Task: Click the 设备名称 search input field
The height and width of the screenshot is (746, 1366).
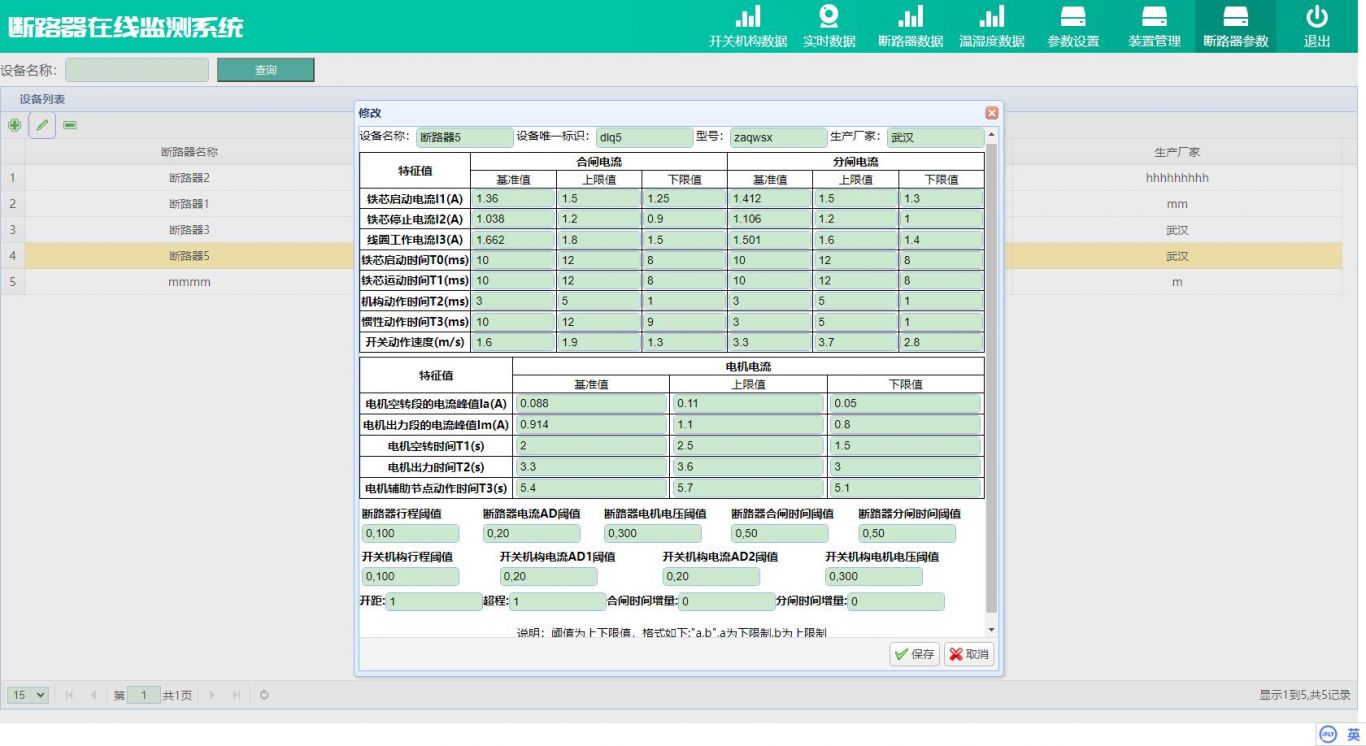Action: [137, 70]
